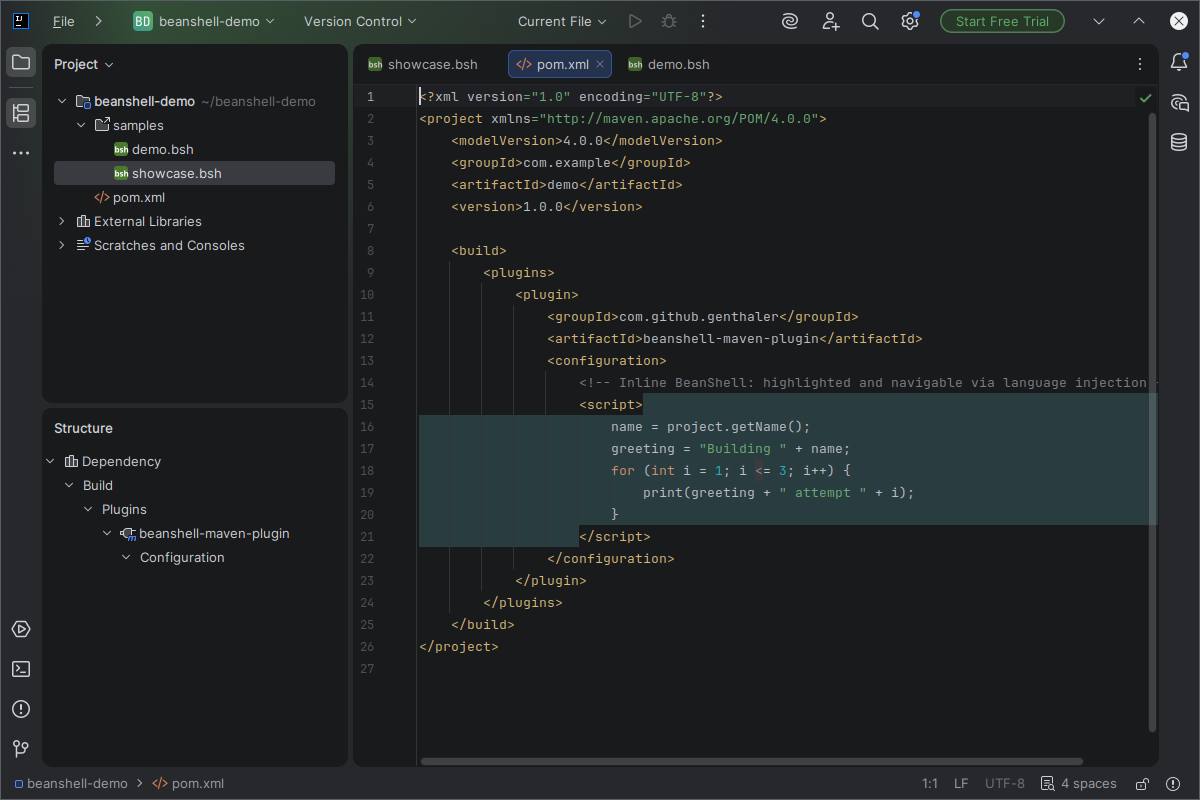Click the editor vertical scrollbar
This screenshot has width=1200, height=800.
click(x=1152, y=420)
